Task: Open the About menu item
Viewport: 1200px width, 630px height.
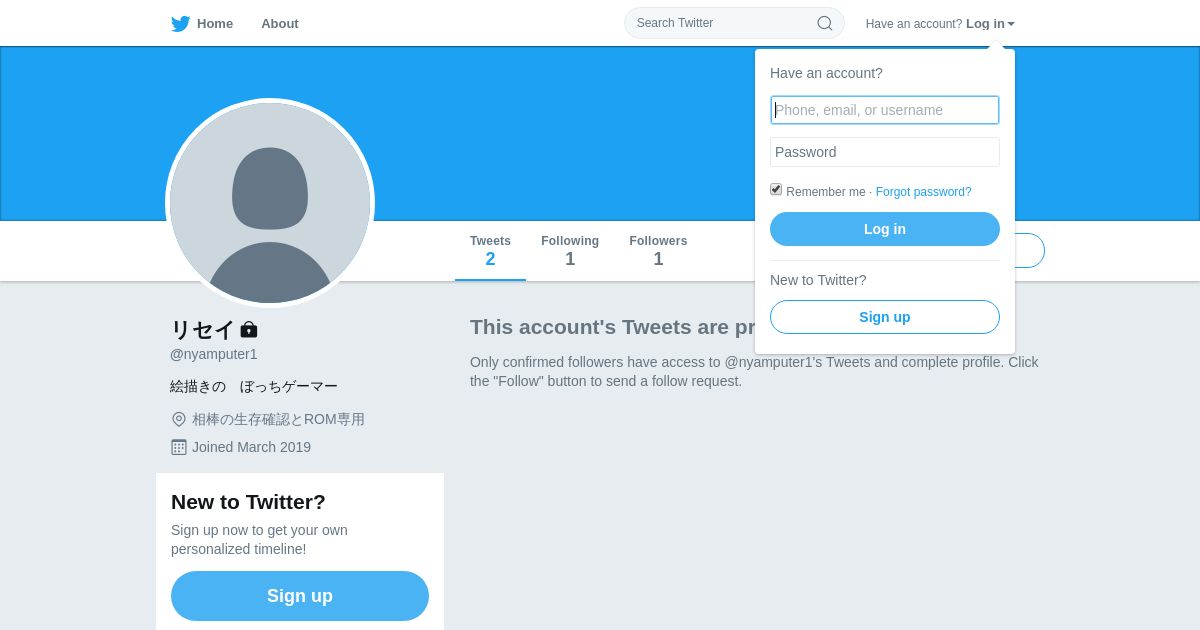Action: (x=280, y=24)
